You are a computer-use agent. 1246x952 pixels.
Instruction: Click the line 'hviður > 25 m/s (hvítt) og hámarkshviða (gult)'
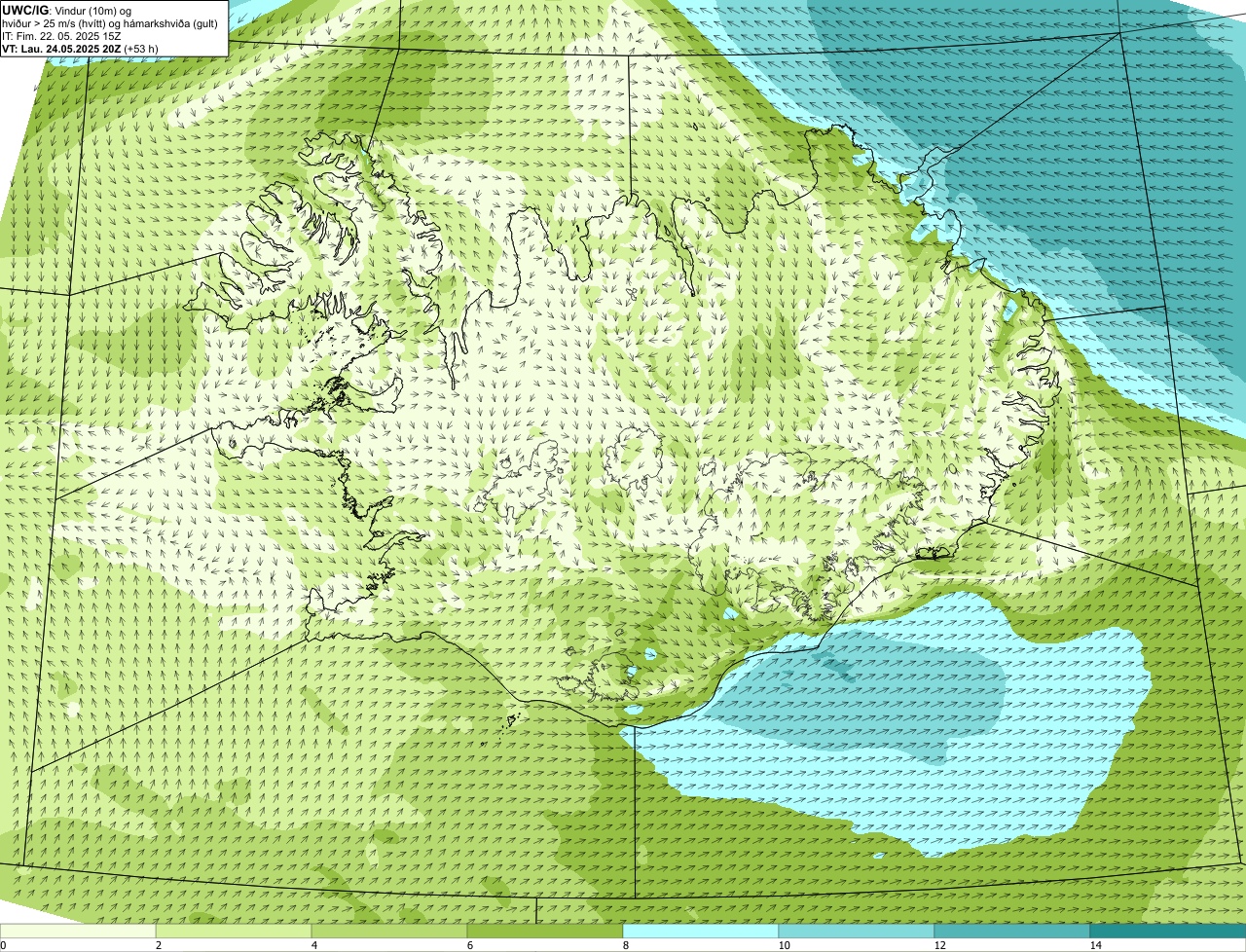[110, 23]
